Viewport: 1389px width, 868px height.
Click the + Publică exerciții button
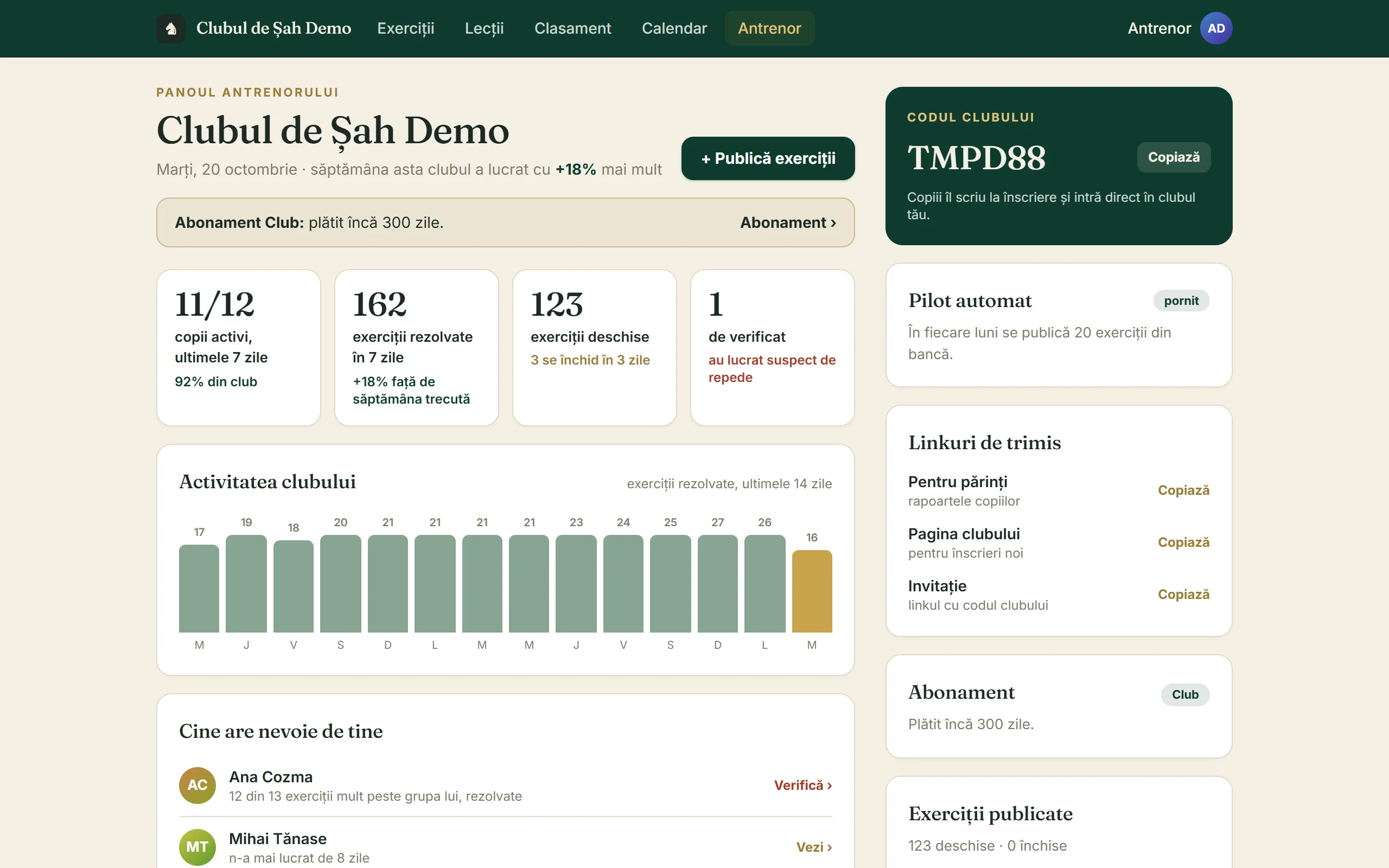(x=768, y=158)
